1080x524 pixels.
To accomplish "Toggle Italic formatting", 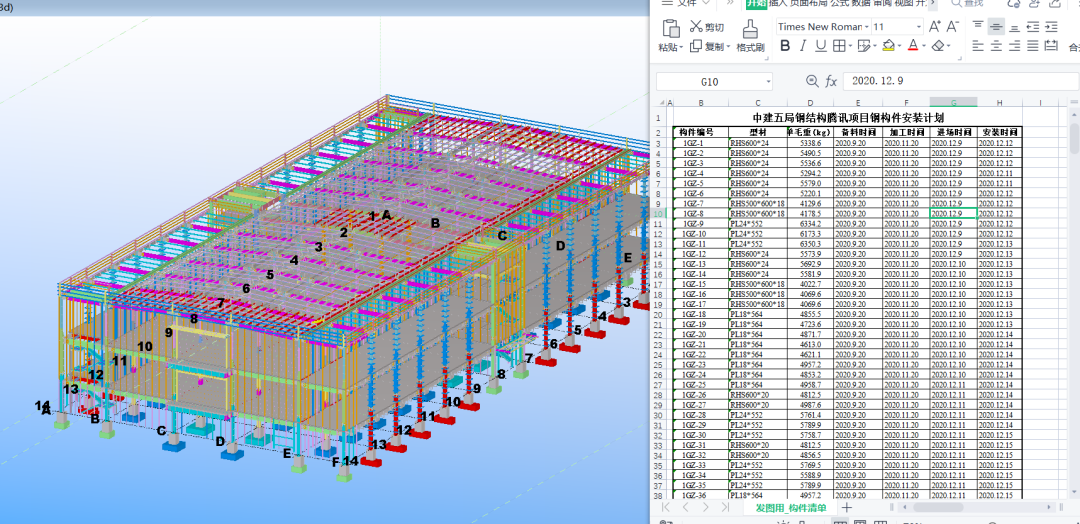I will pyautogui.click(x=802, y=46).
